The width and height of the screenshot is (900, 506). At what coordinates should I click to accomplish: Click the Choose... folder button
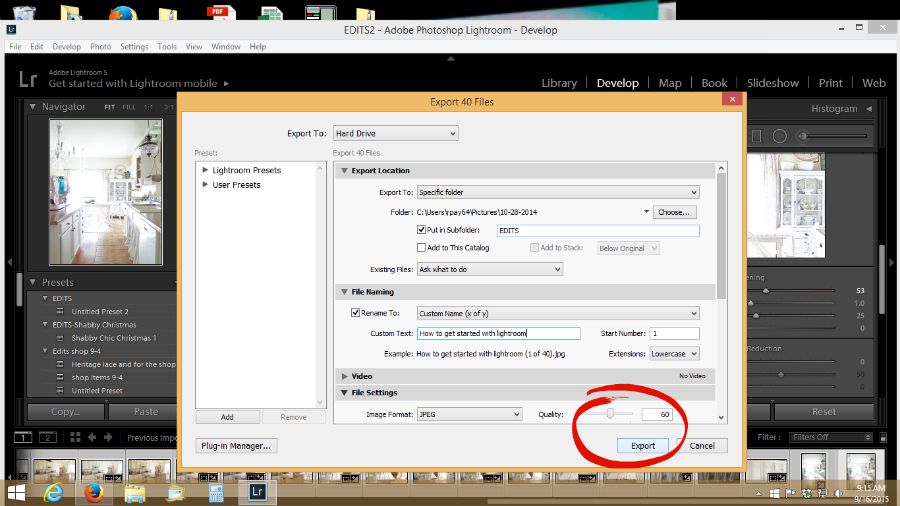674,212
